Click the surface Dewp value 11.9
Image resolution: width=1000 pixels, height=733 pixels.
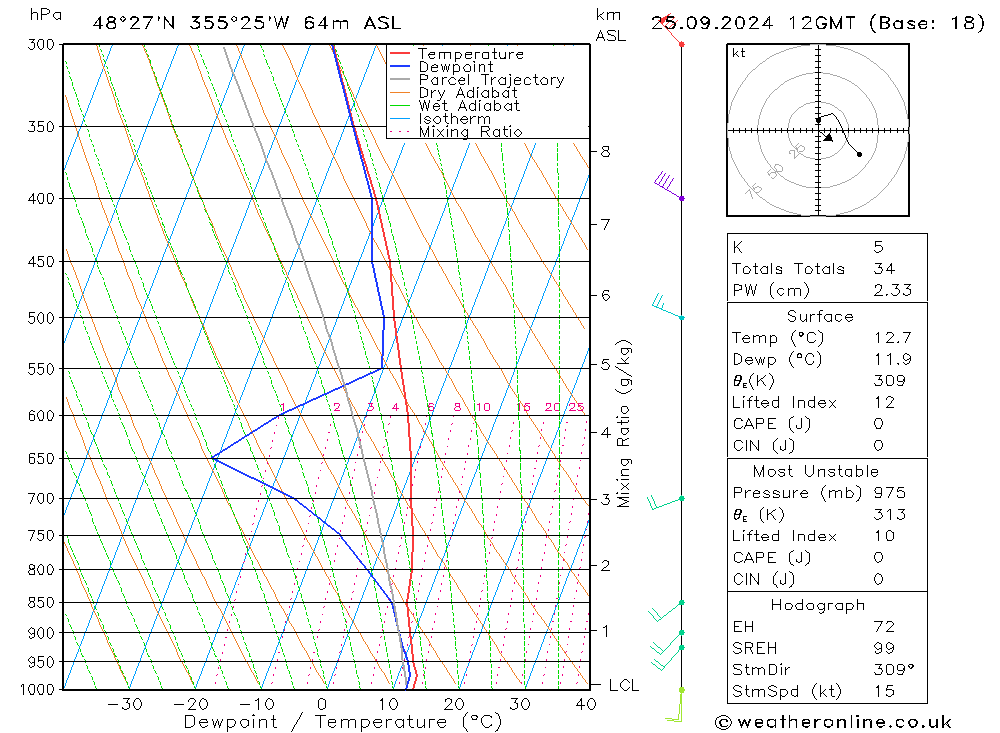point(893,359)
